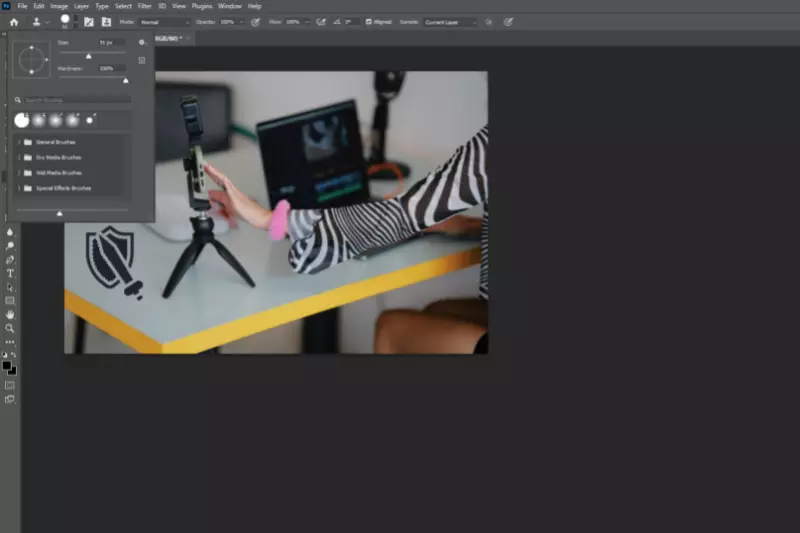Select the Horizontal Type tool

(x=10, y=273)
